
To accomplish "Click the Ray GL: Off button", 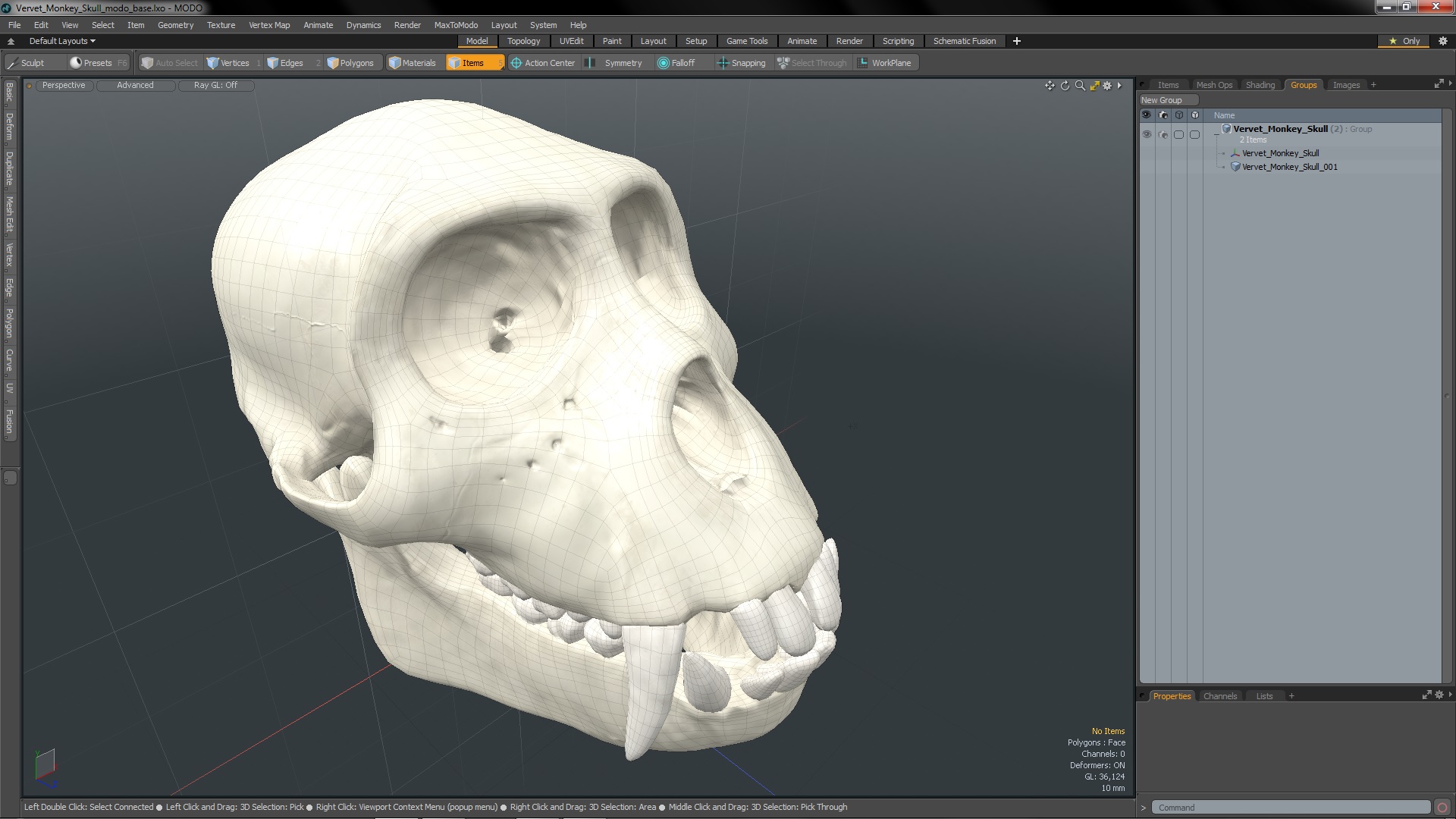I will [215, 85].
